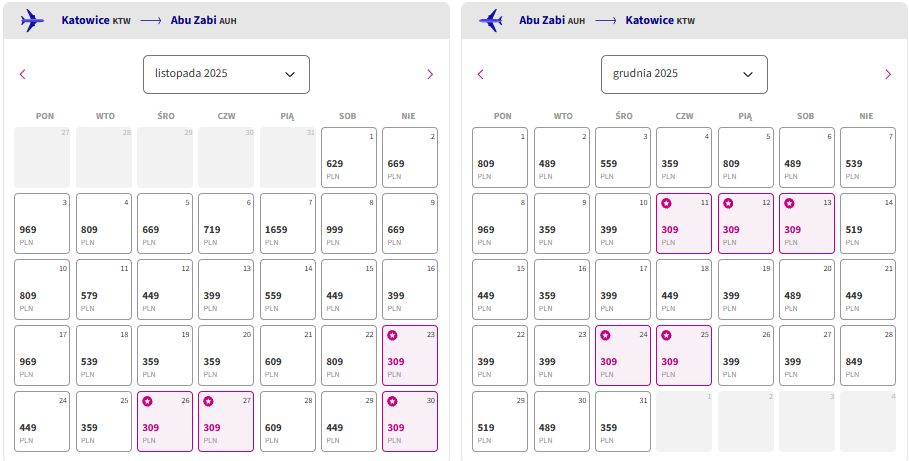
Task: Open the grudnia 2025 month dropdown
Action: 684,74
